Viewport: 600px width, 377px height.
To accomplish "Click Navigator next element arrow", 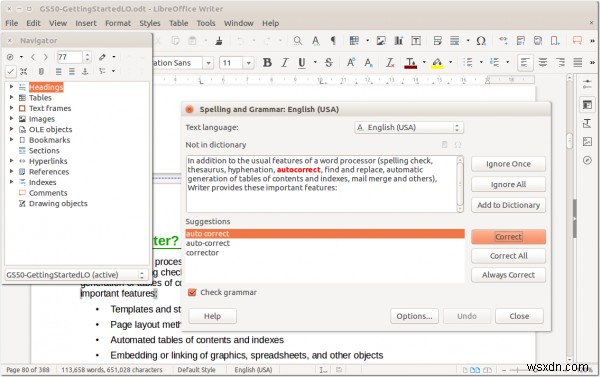I will pyautogui.click(x=46, y=57).
